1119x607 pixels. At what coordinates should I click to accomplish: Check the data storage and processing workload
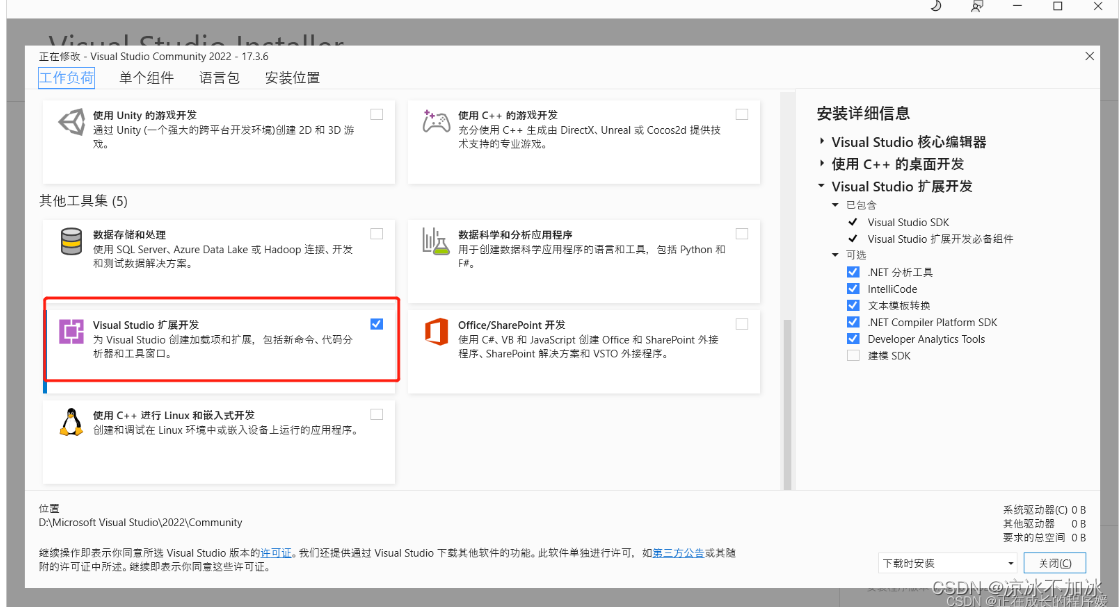pyautogui.click(x=377, y=233)
